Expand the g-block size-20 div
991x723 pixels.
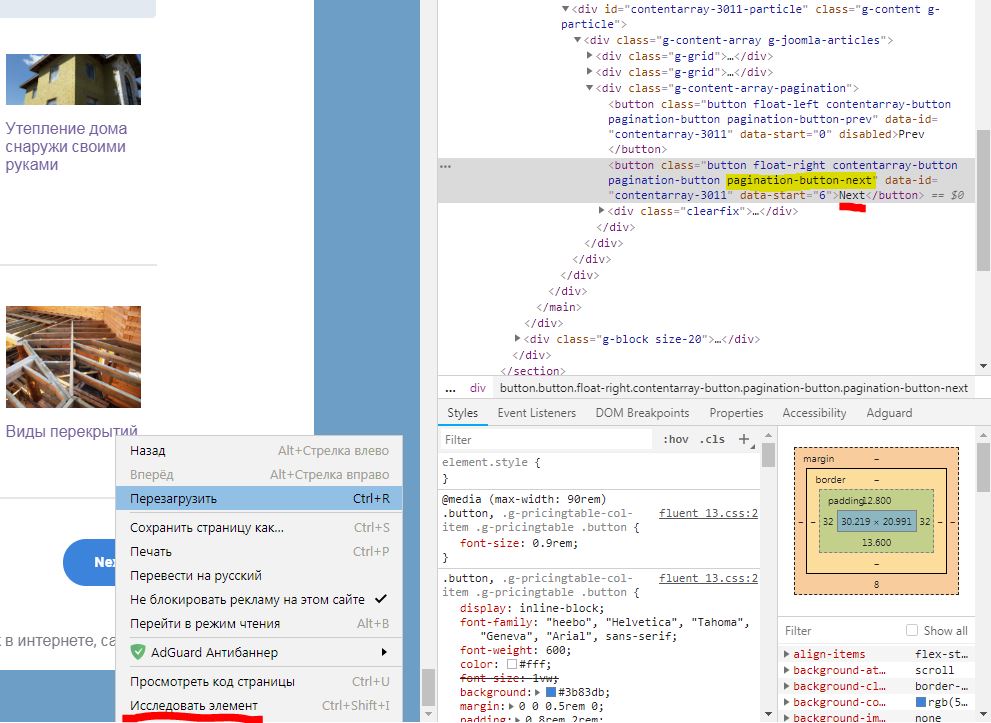pyautogui.click(x=518, y=339)
